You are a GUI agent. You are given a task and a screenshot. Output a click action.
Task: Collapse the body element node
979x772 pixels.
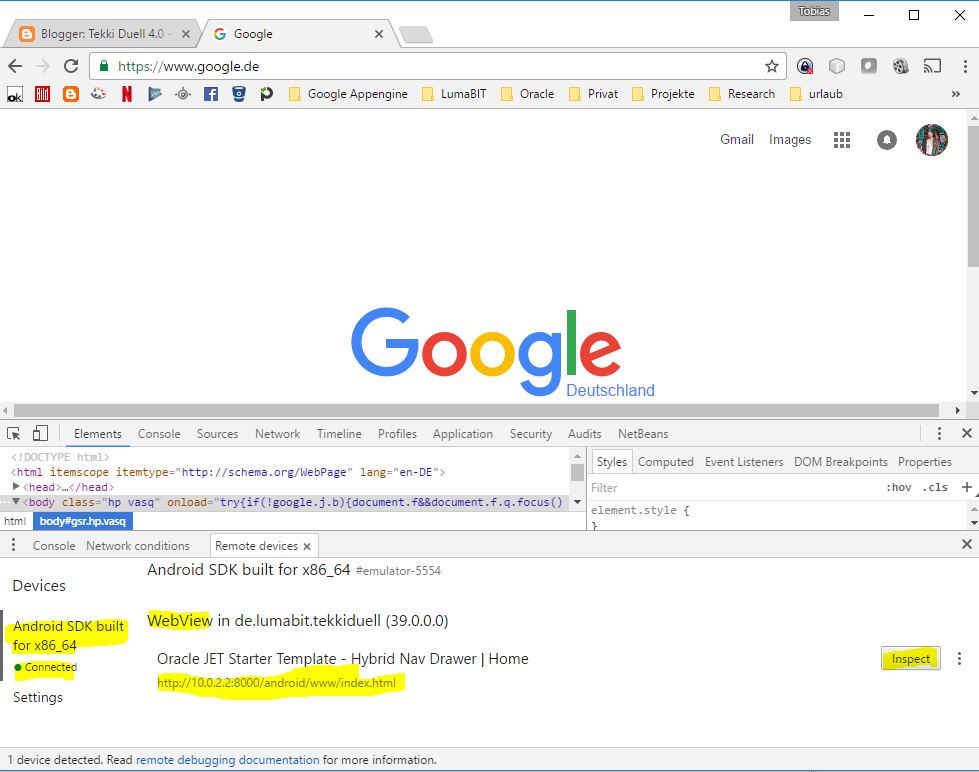click(x=16, y=502)
